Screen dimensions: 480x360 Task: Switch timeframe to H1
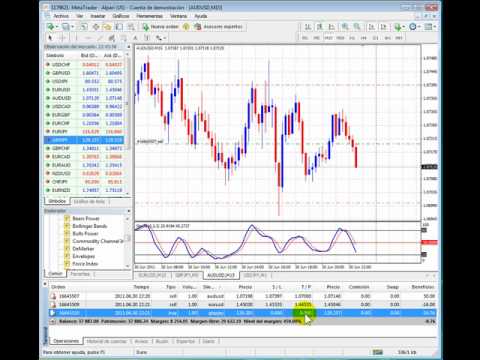click(352, 38)
